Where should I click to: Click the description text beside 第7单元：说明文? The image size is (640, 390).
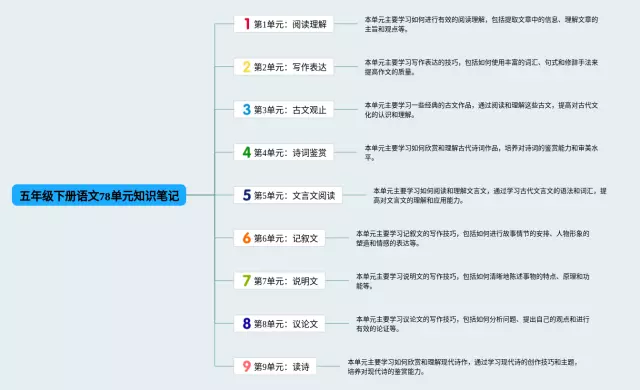coord(473,281)
